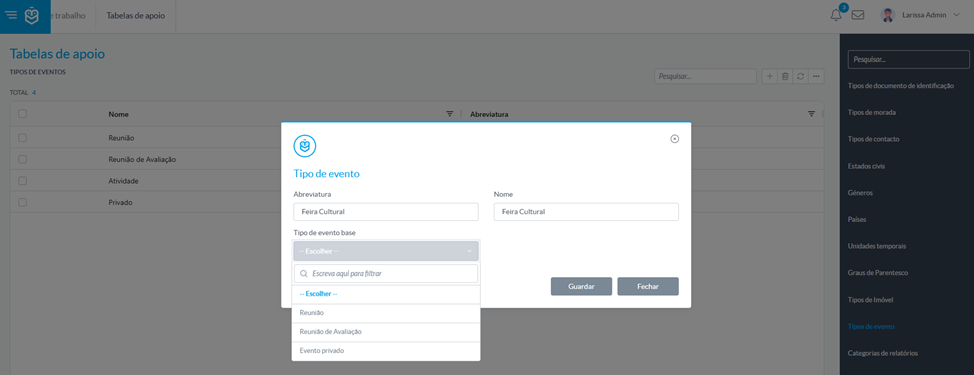Choose Reunião in the dropdown list
Image resolution: width=974 pixels, height=375 pixels.
click(386, 313)
